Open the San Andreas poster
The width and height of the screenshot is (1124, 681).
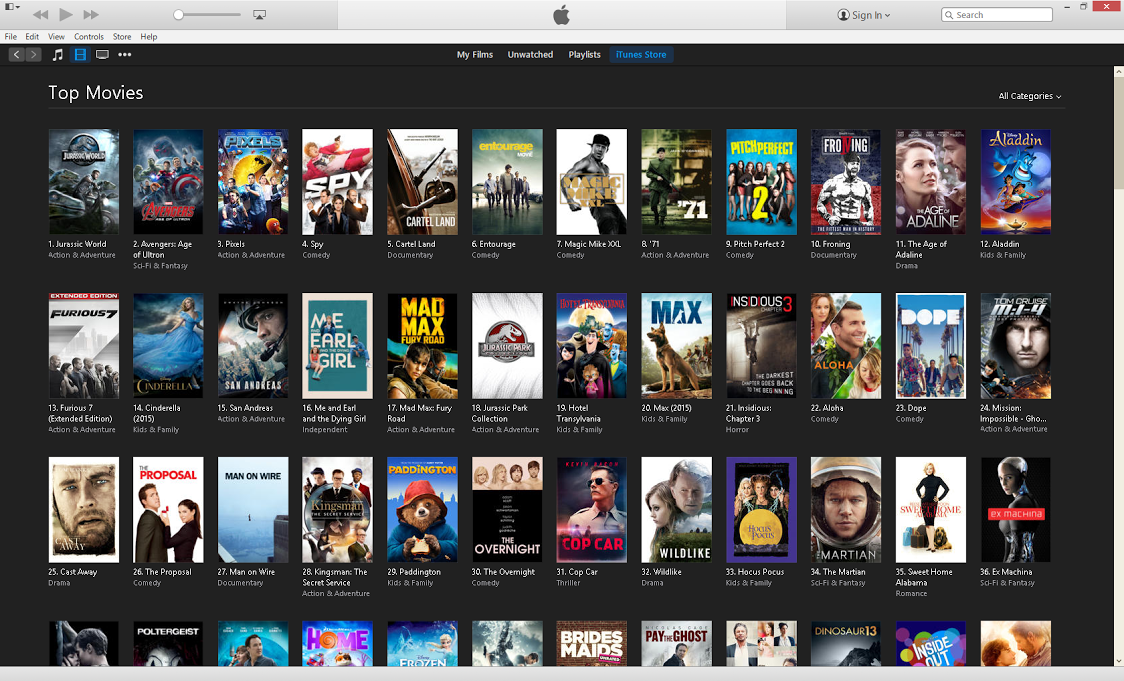[253, 346]
